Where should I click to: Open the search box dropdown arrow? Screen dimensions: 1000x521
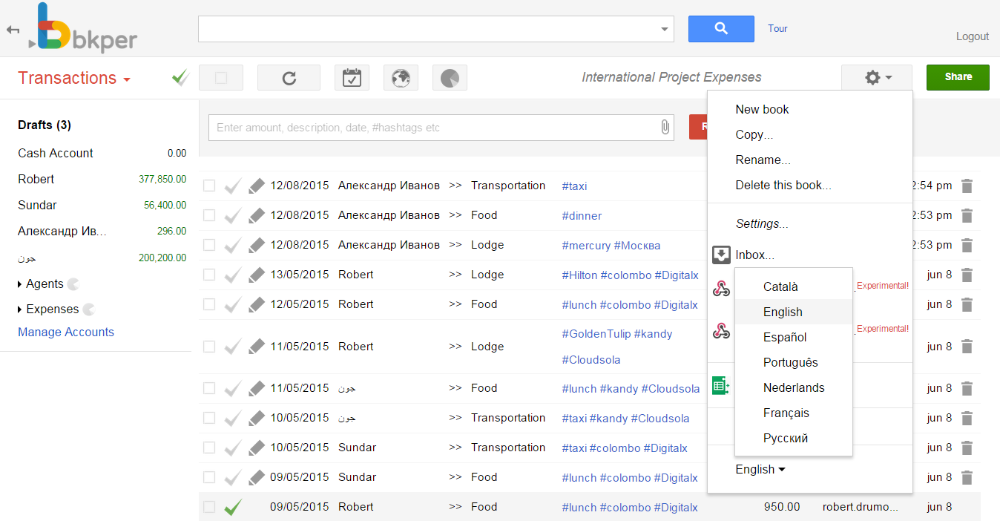[x=664, y=29]
